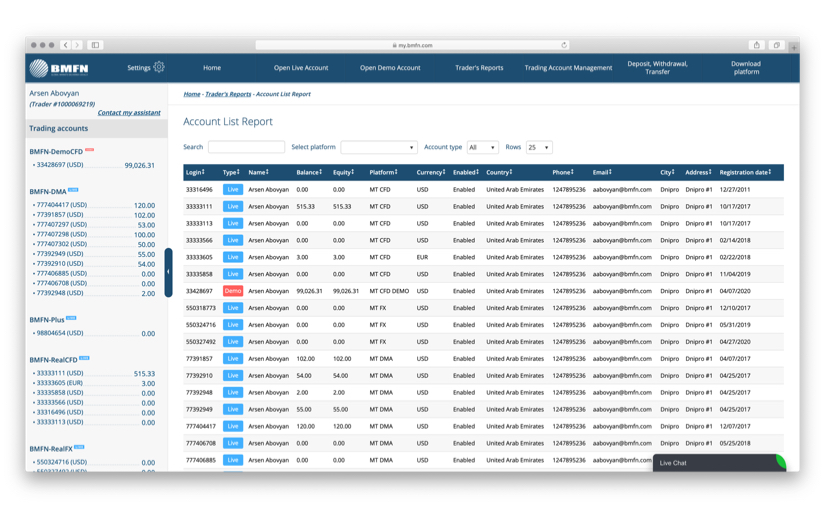Click the BMFN-RealCFD group heading
Viewport: 825px width, 525px height.
click(x=53, y=360)
